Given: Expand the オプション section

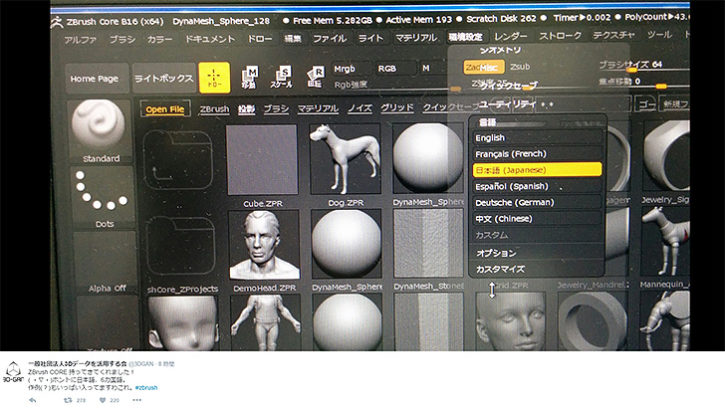Looking at the screenshot, I should coord(496,253).
